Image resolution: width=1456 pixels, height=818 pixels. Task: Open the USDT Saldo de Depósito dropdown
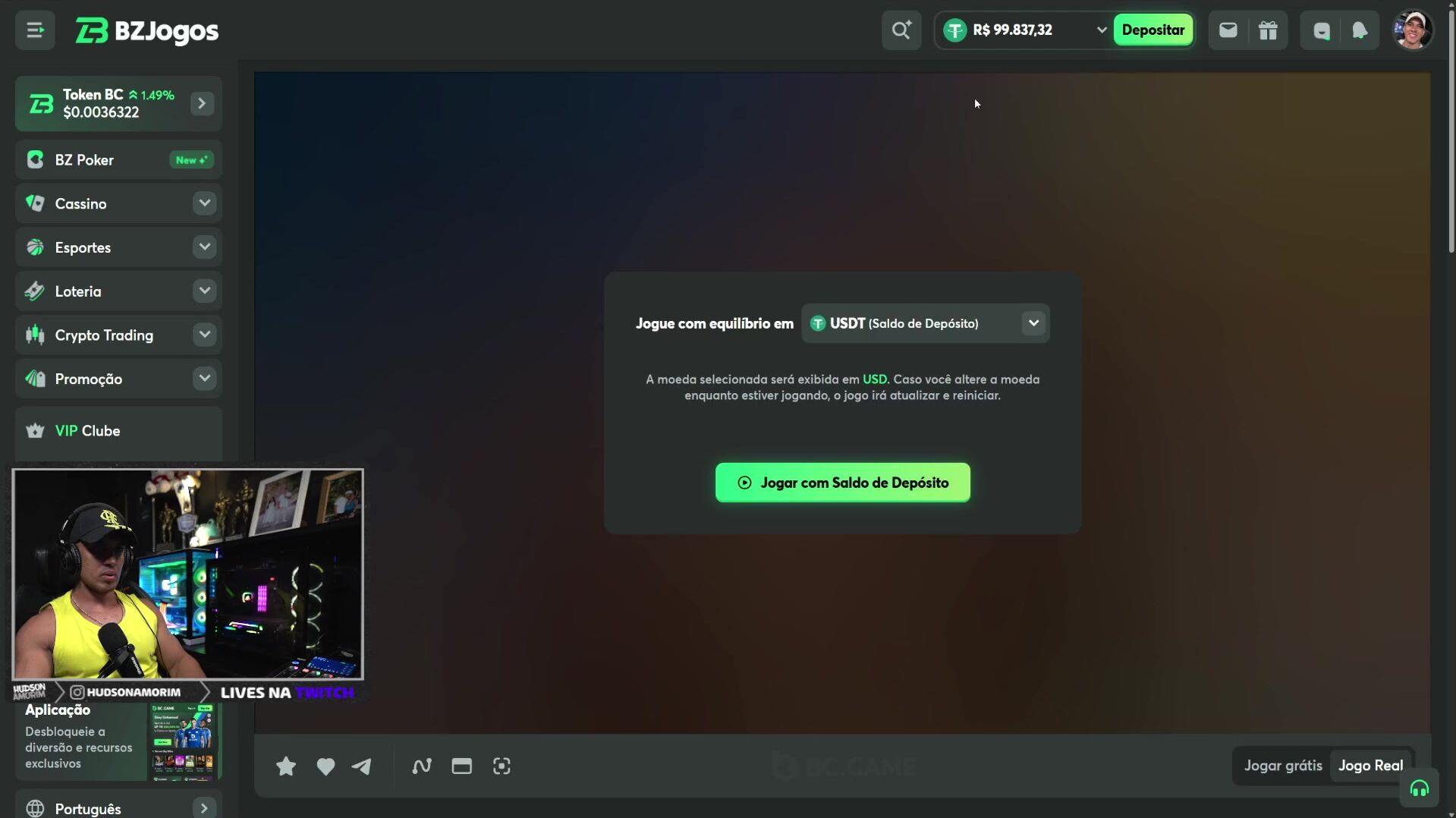coord(926,323)
